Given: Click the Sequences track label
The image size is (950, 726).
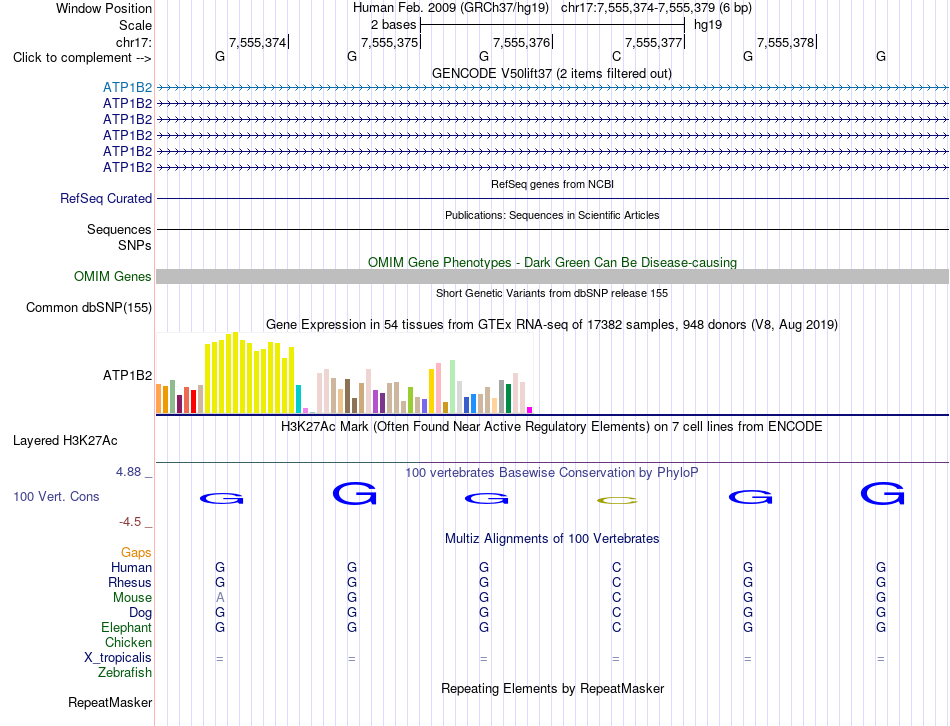Looking at the screenshot, I should click(119, 229).
